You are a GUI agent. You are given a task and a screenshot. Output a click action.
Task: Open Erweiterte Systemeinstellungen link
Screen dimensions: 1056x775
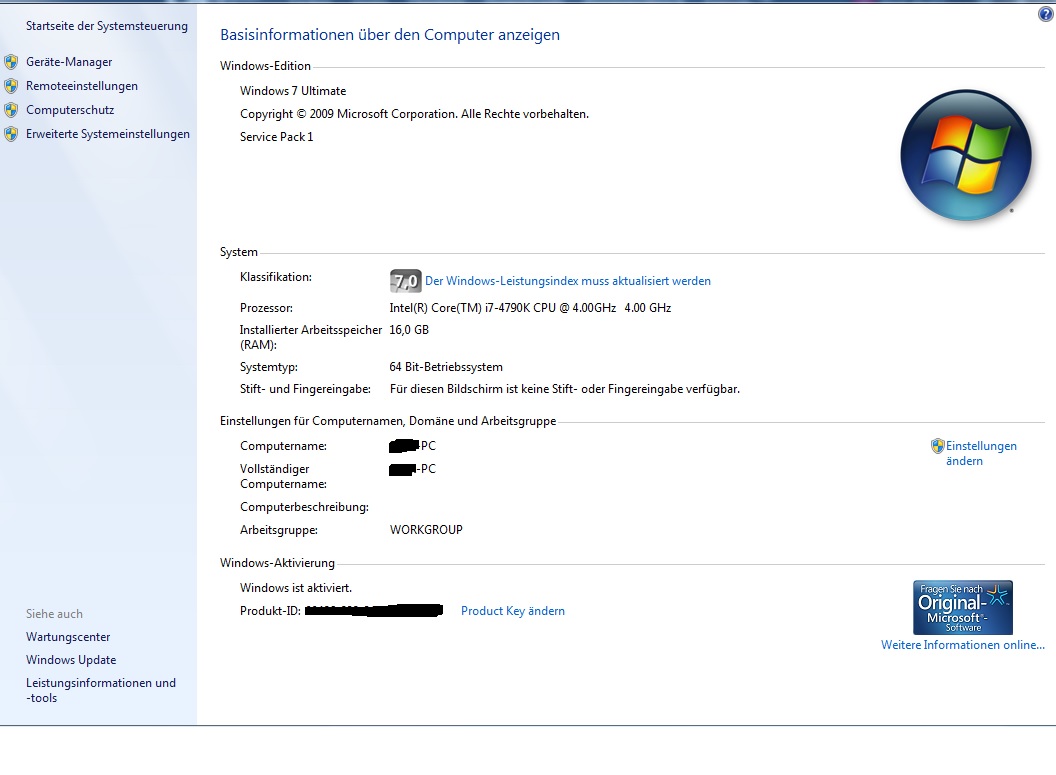point(108,134)
